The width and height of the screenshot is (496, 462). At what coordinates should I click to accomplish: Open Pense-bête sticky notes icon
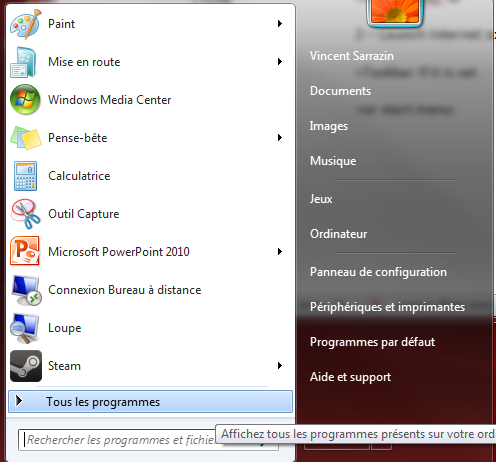pyautogui.click(x=26, y=138)
